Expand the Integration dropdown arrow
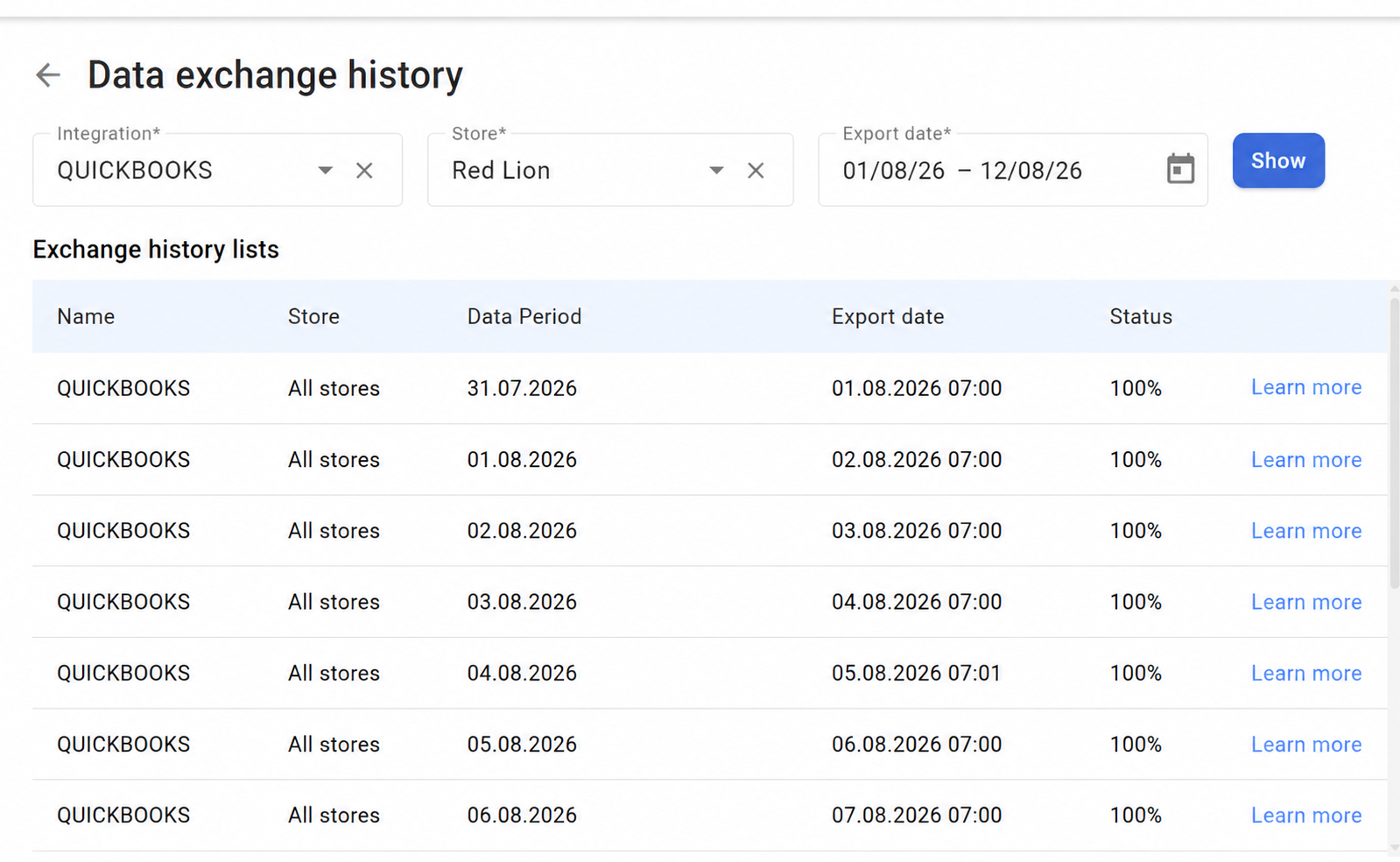The width and height of the screenshot is (1400, 862). (x=325, y=171)
